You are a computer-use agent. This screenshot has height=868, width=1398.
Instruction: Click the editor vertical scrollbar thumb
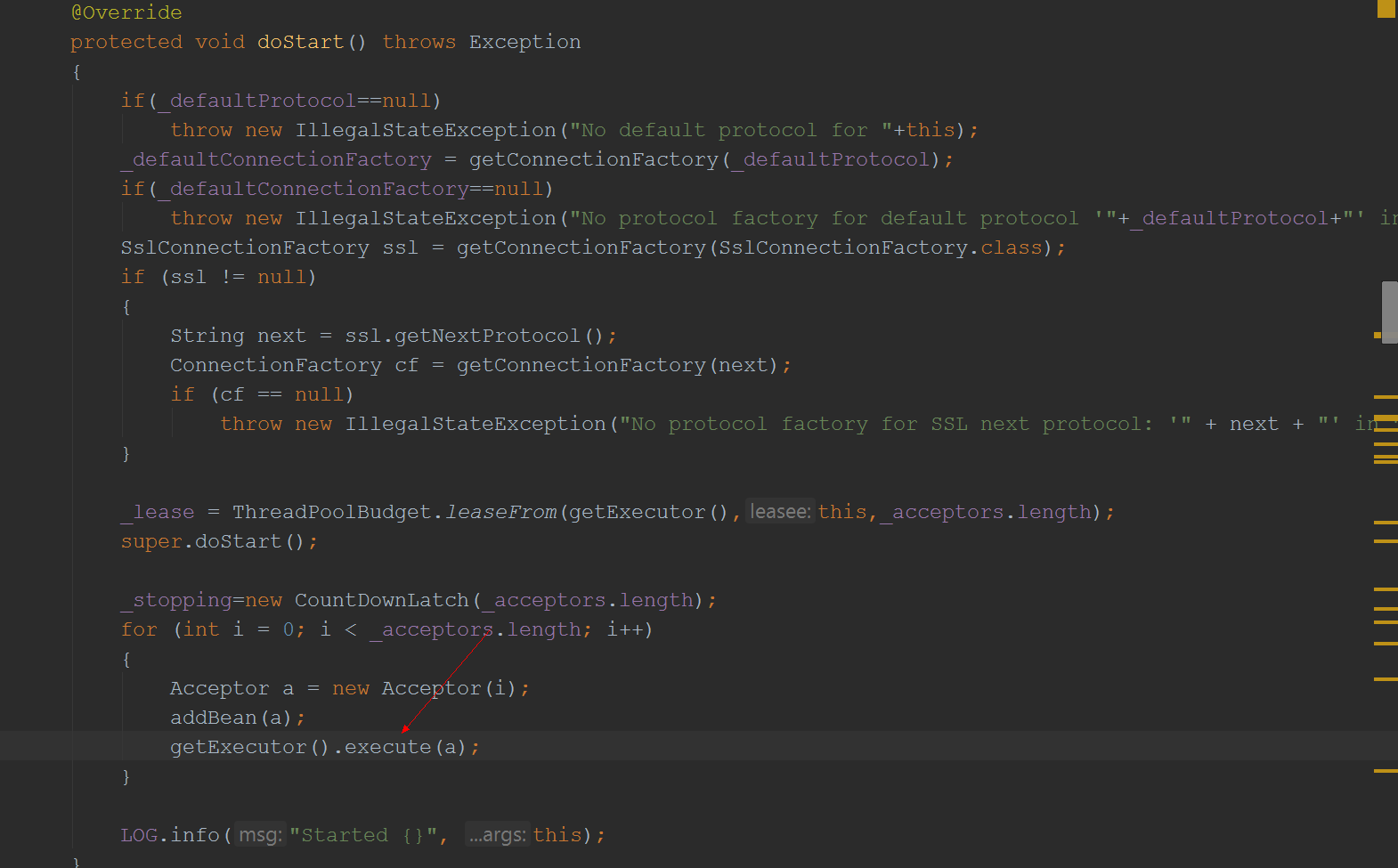(1389, 312)
